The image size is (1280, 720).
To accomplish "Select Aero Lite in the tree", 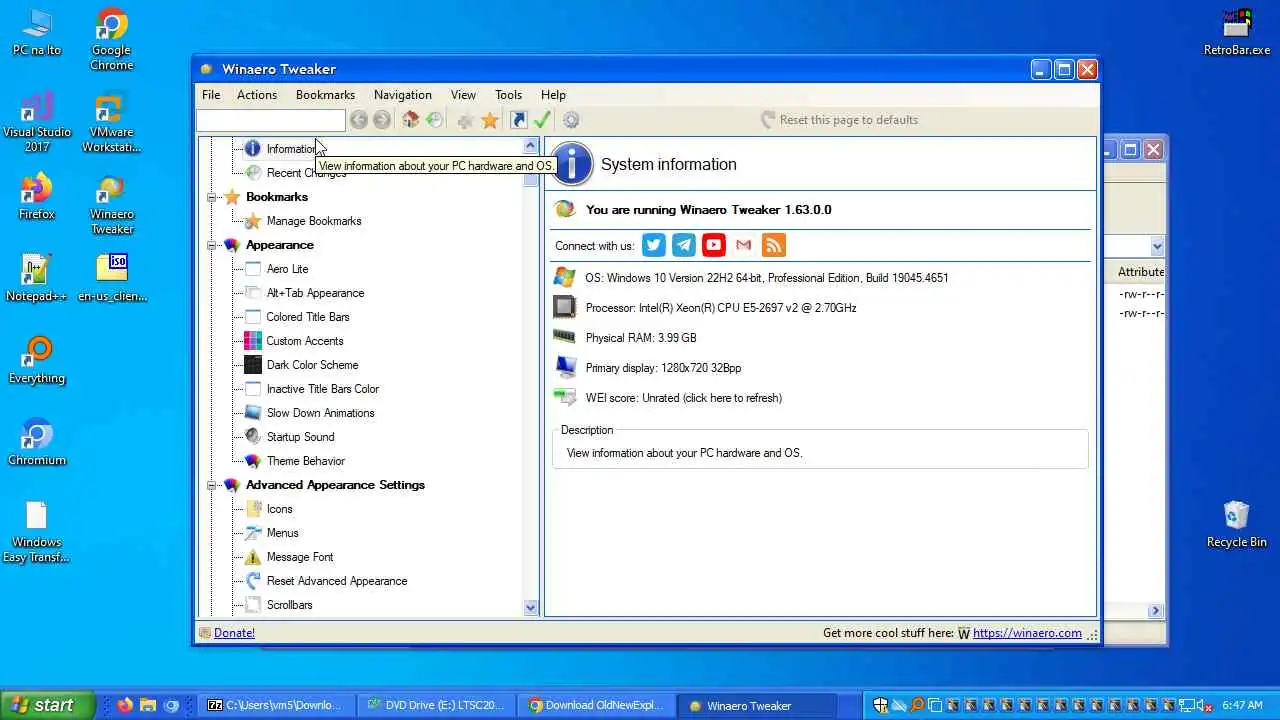I will [x=287, y=269].
